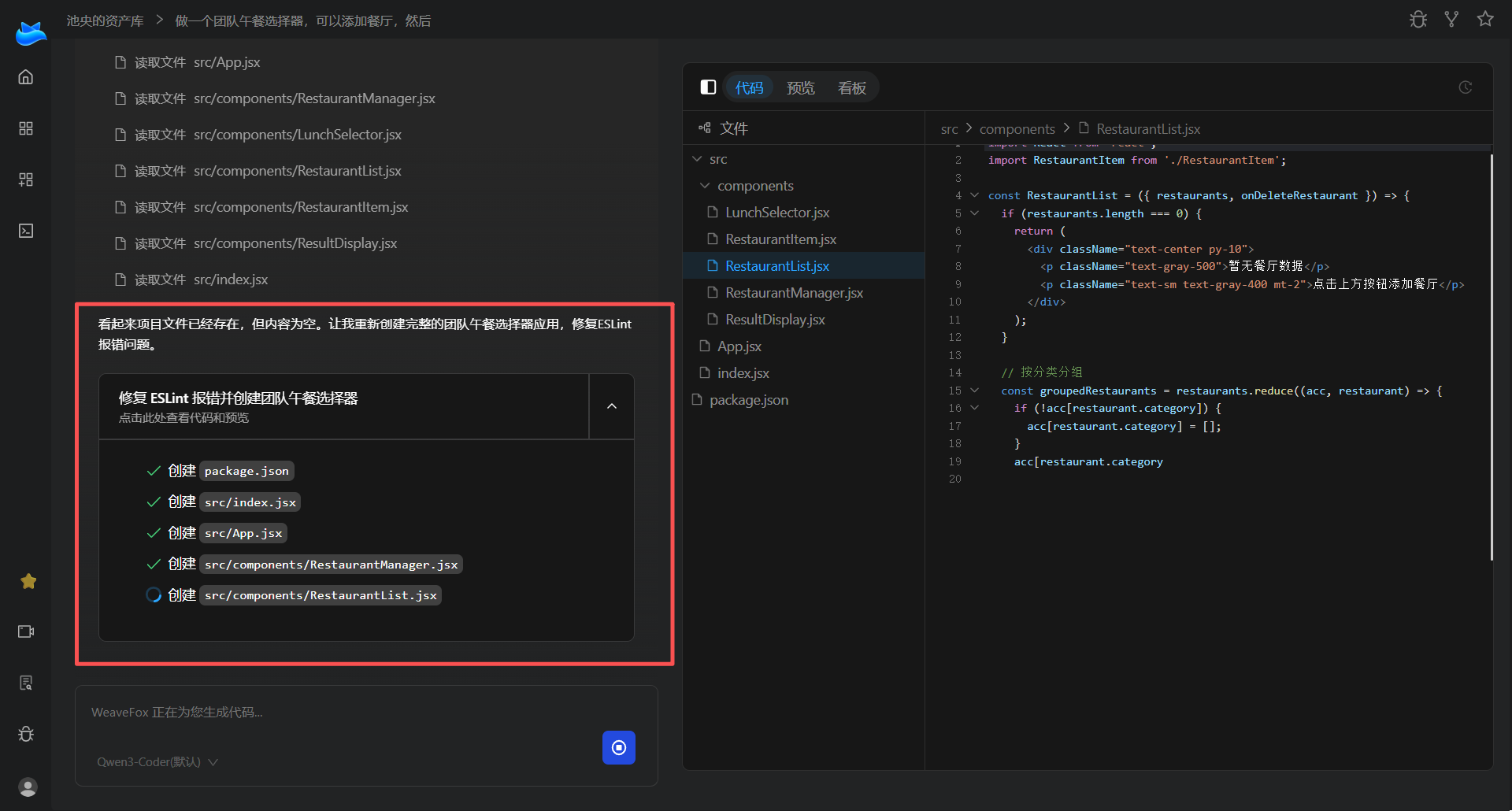The image size is (1512, 811).
Task: Click the refresh history icon in code panel
Action: tap(1465, 87)
